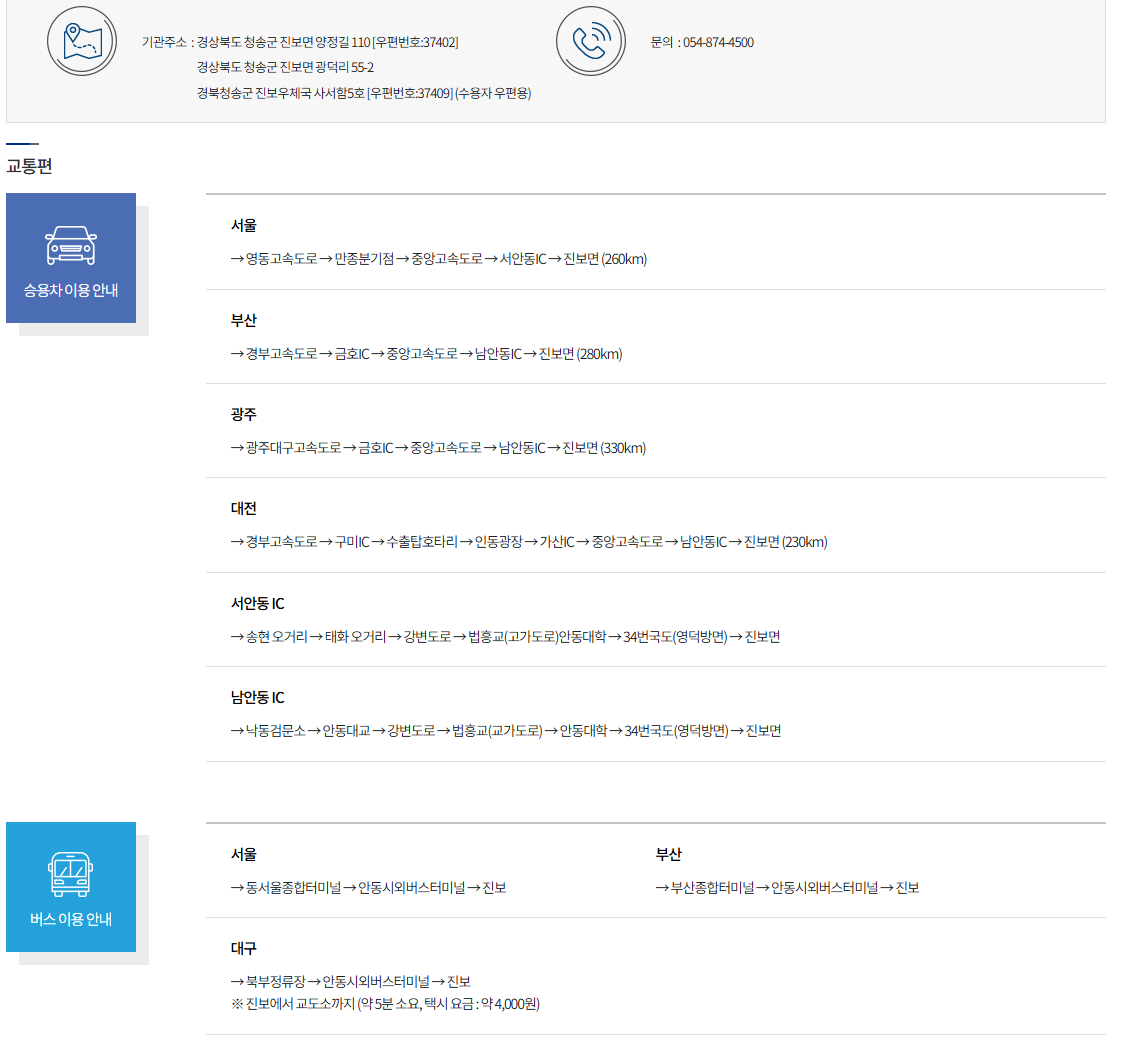Select address line 양정길 110 [우편번호:37402]

(327, 42)
